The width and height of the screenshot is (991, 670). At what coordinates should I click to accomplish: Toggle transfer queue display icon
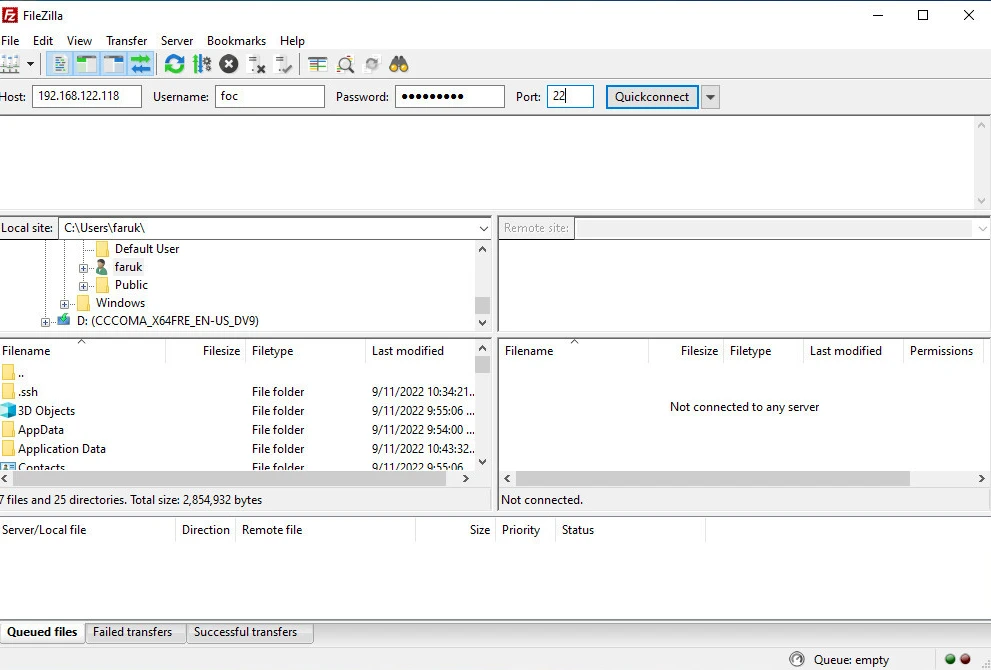pos(141,64)
